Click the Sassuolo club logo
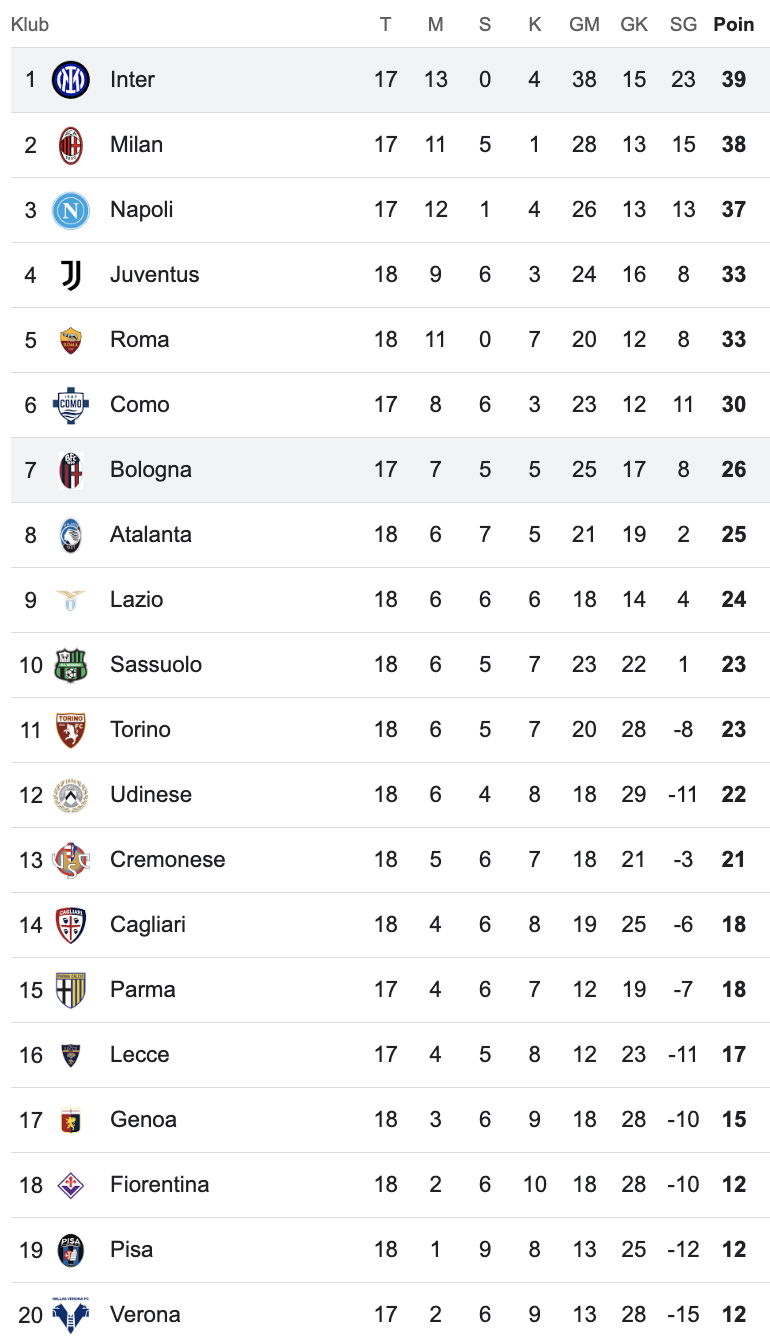 click(71, 665)
